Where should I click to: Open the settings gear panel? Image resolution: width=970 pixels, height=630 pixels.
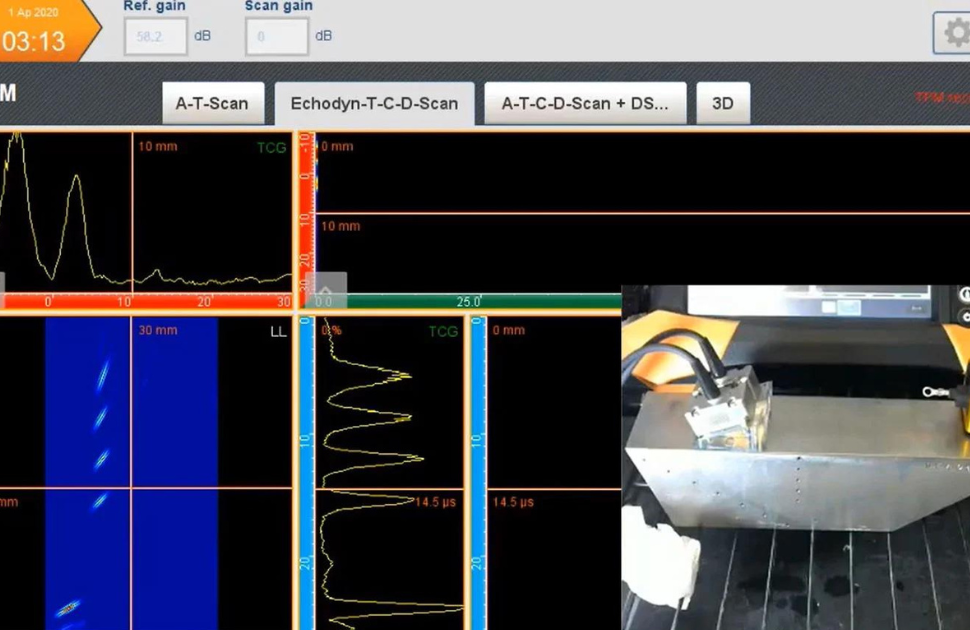pos(956,33)
